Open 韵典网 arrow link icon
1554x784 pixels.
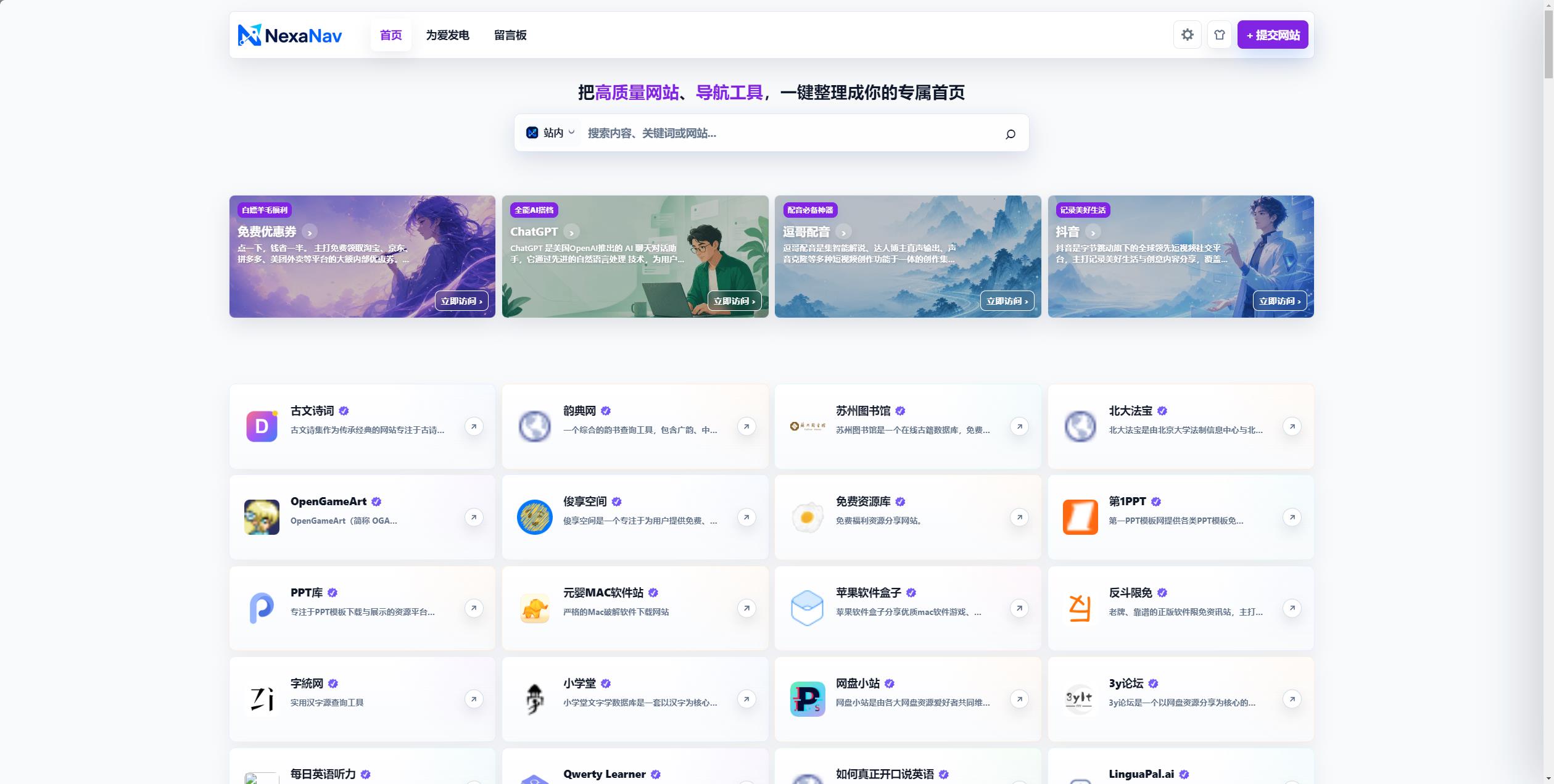[x=746, y=426]
